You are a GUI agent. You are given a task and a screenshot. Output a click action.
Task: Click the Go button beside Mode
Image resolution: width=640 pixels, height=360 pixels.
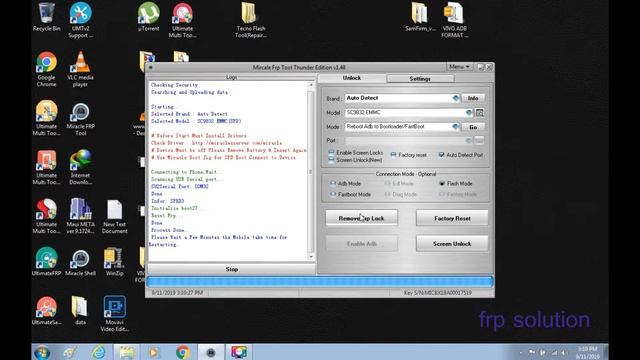coord(473,127)
